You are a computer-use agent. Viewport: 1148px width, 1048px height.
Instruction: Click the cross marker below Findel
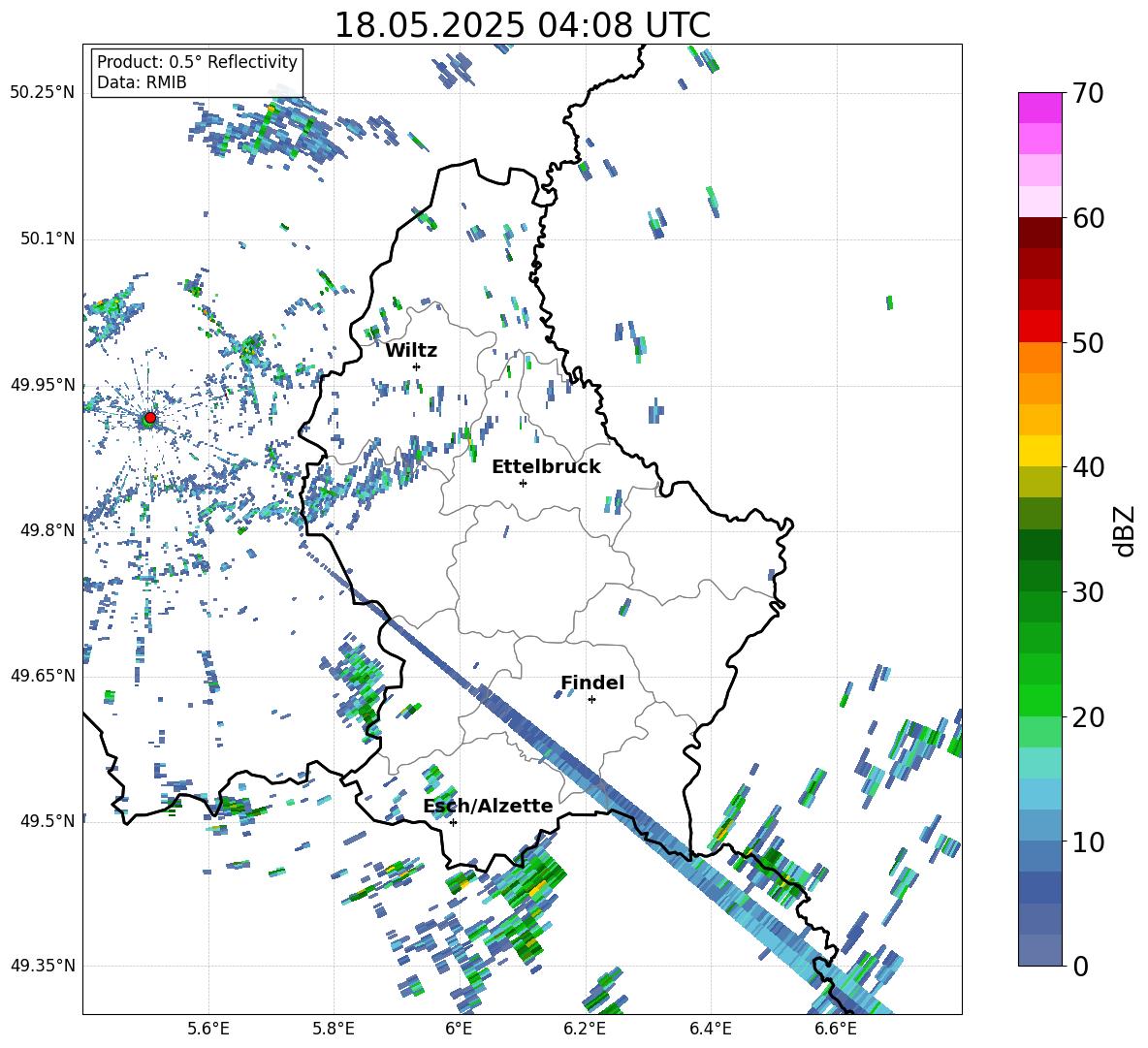pyautogui.click(x=591, y=700)
